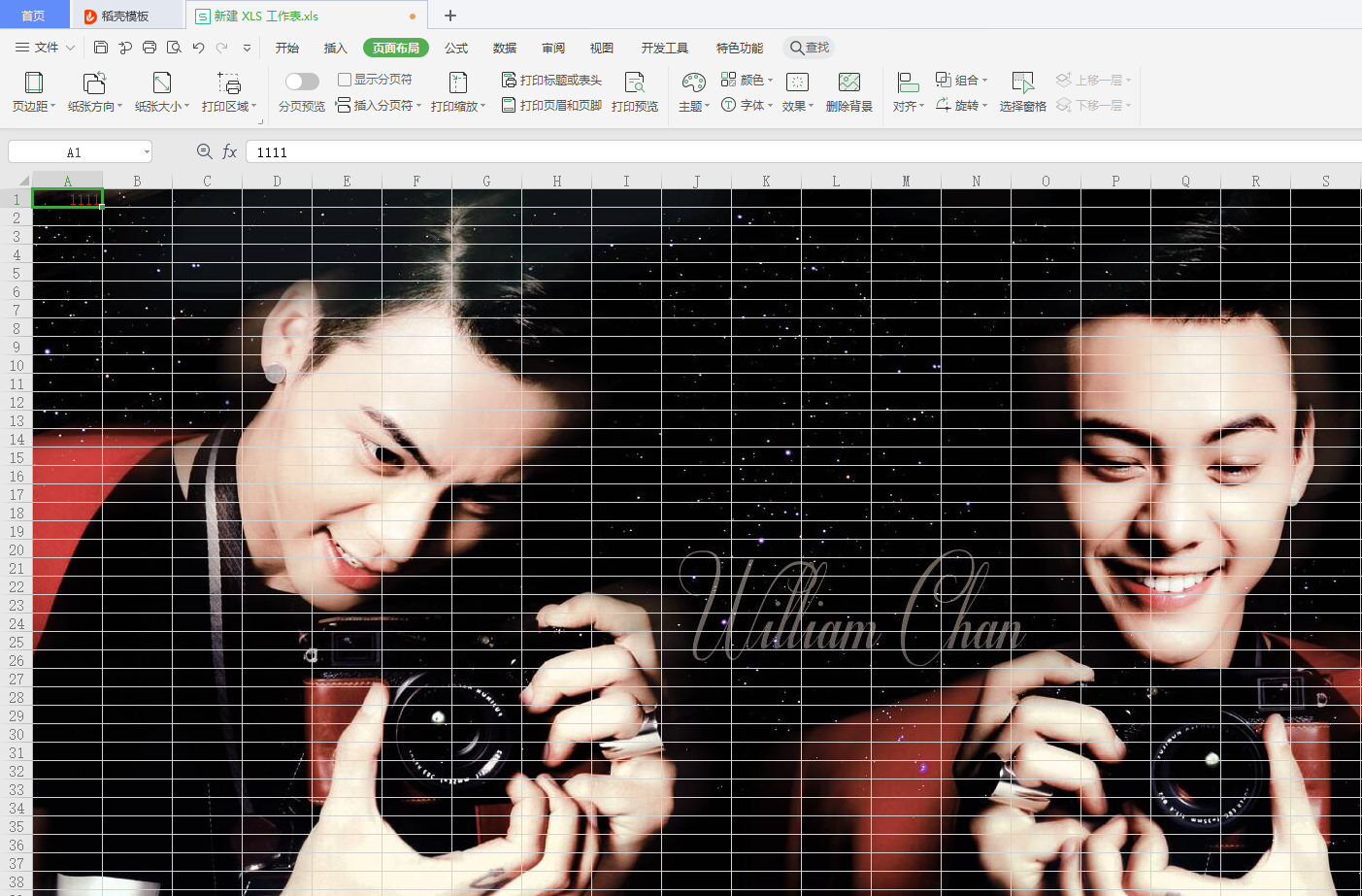Click the name box showing A1
Image resolution: width=1362 pixels, height=896 pixels.
coord(75,152)
